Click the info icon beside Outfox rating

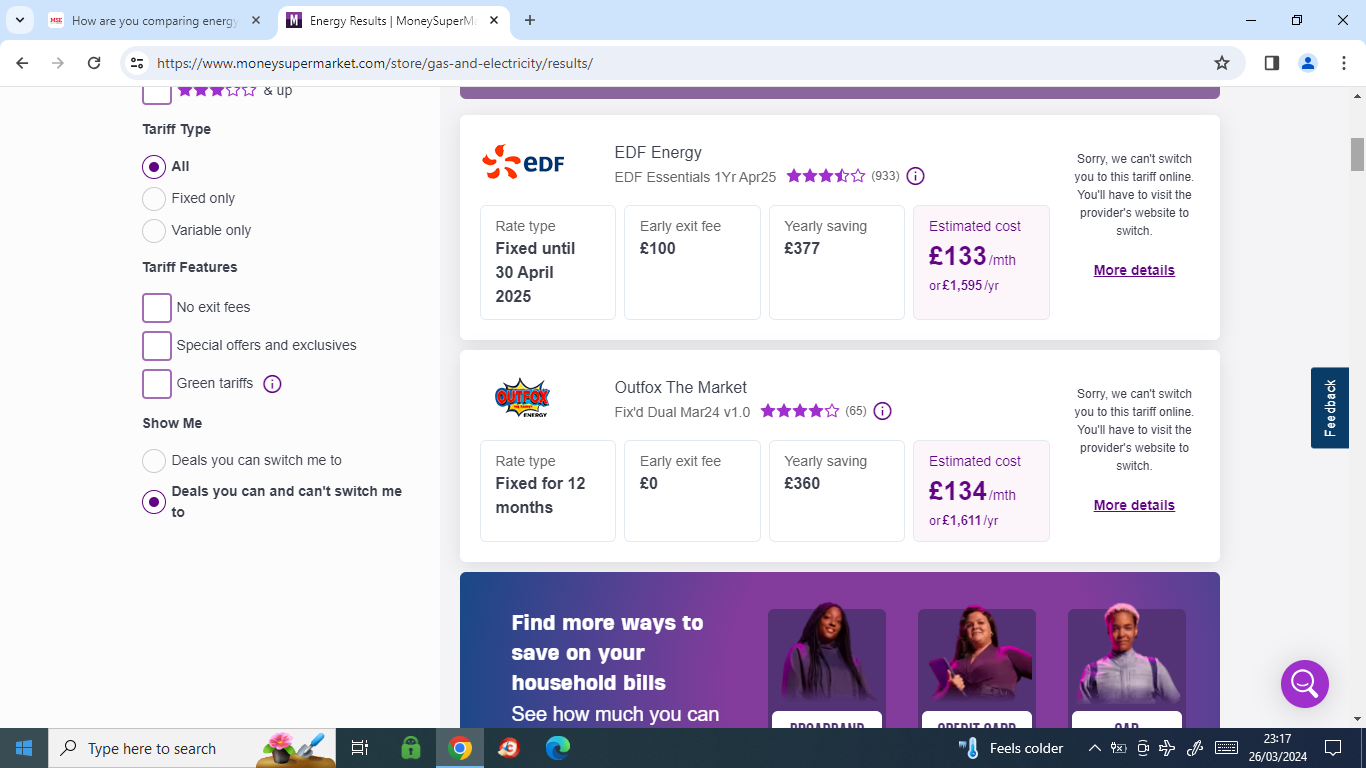point(882,411)
